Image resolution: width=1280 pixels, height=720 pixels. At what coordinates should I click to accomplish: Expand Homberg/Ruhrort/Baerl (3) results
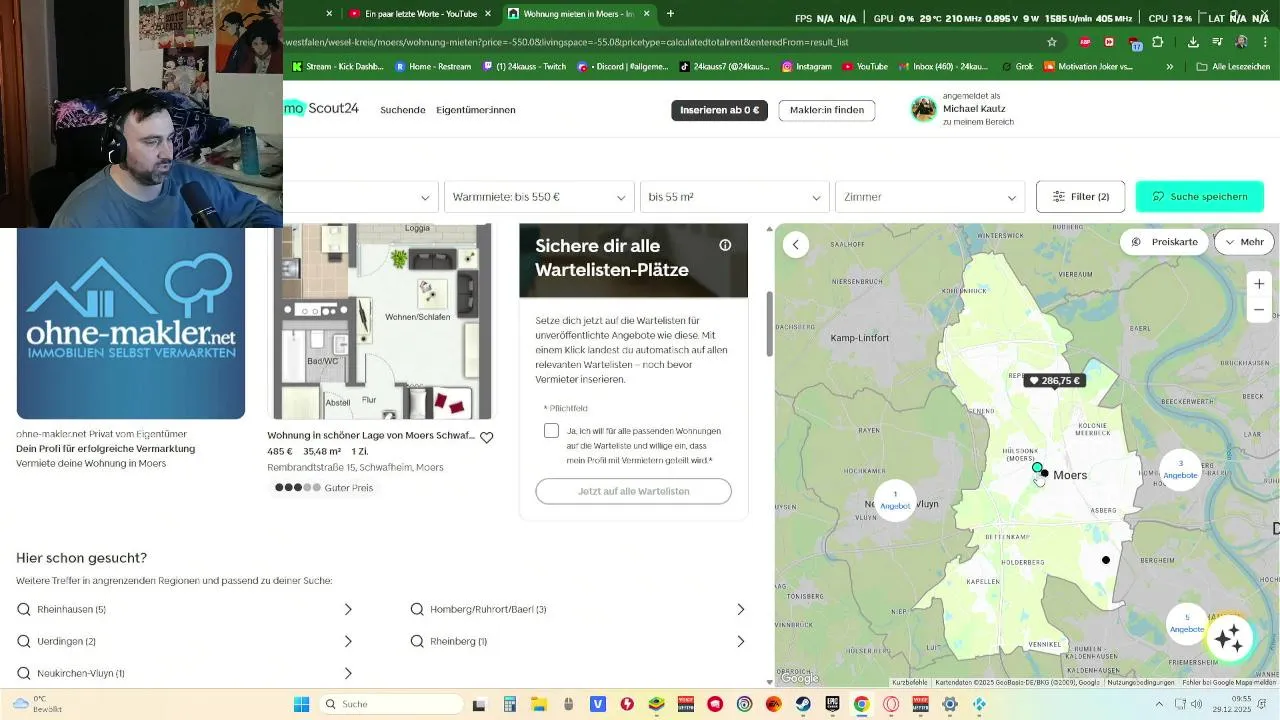point(578,609)
